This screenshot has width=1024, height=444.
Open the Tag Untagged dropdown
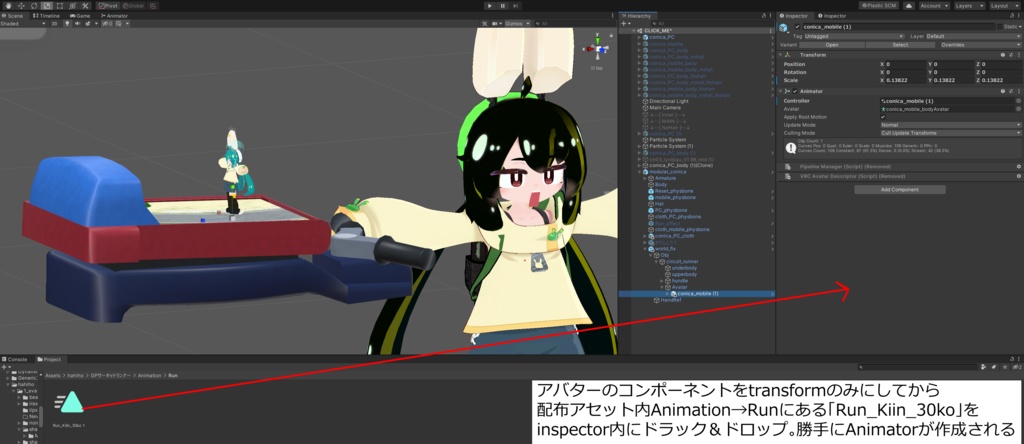coord(854,37)
